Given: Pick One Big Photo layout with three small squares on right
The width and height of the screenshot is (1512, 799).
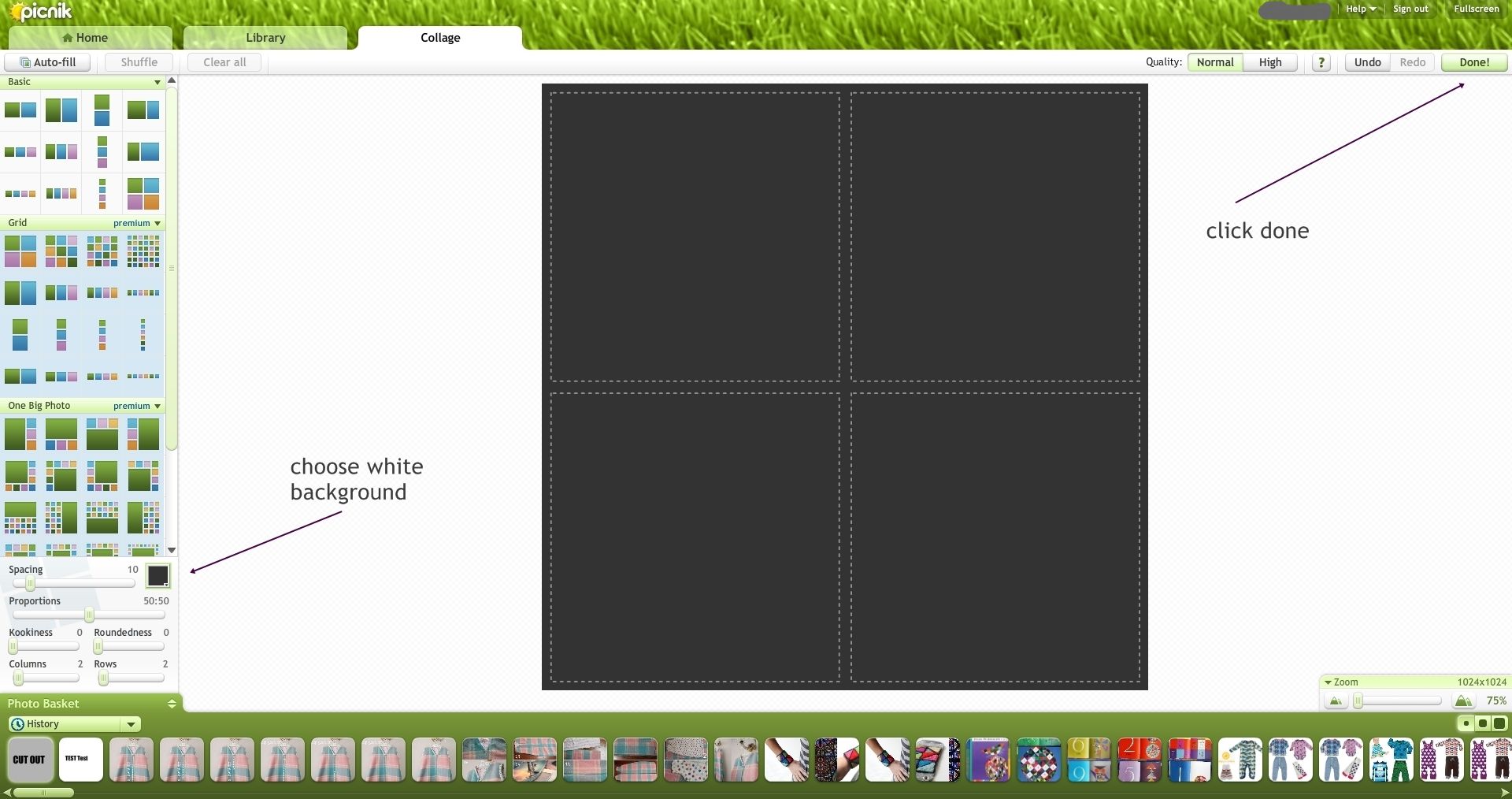Looking at the screenshot, I should point(20,434).
